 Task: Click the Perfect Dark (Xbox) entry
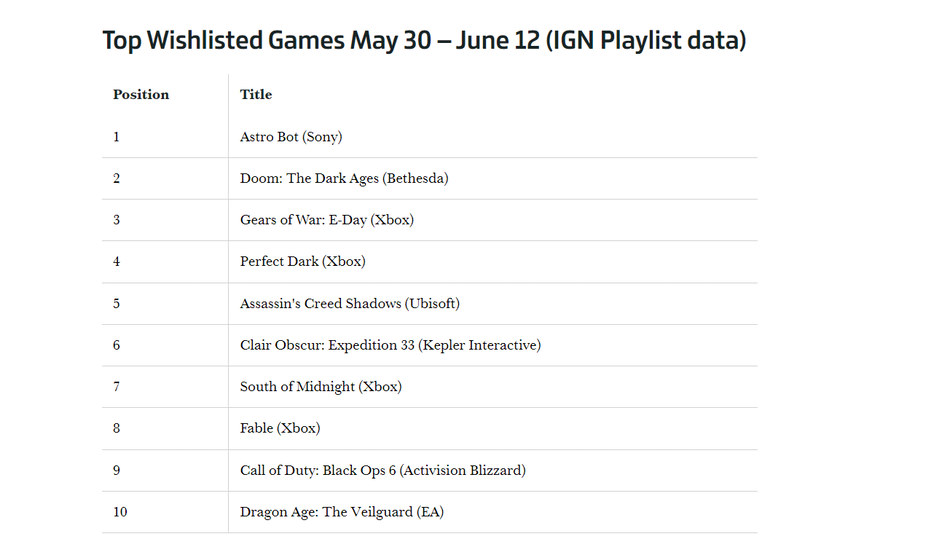coord(303,262)
